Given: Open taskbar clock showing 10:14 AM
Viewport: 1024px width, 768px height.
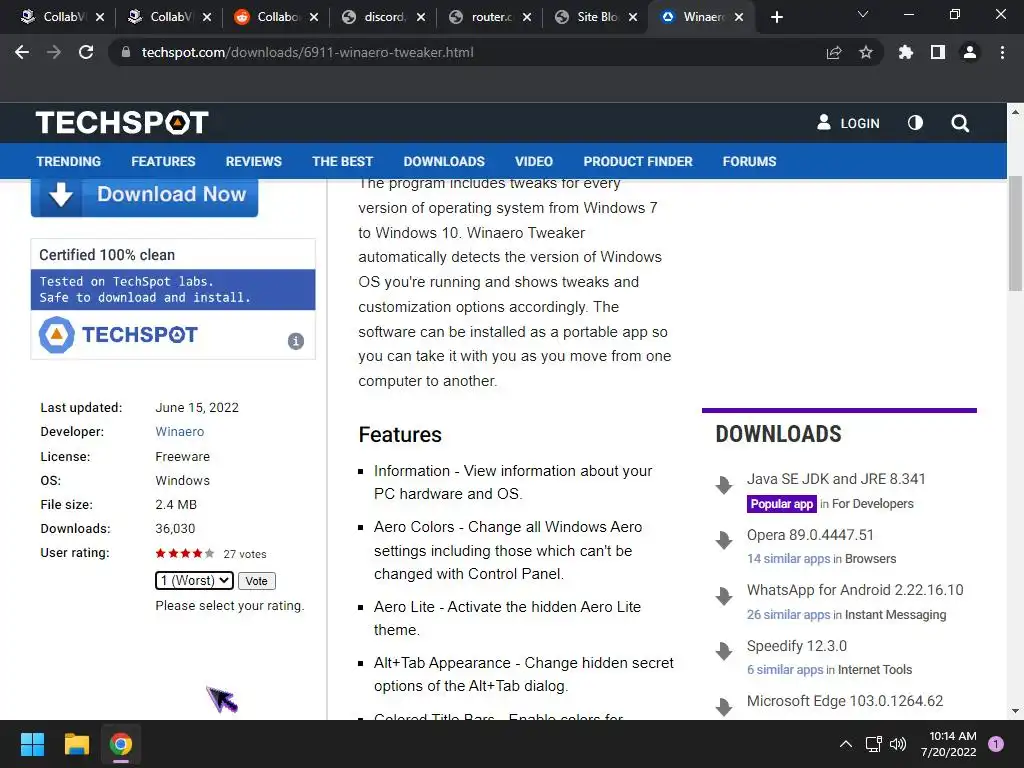Looking at the screenshot, I should pyautogui.click(x=949, y=744).
